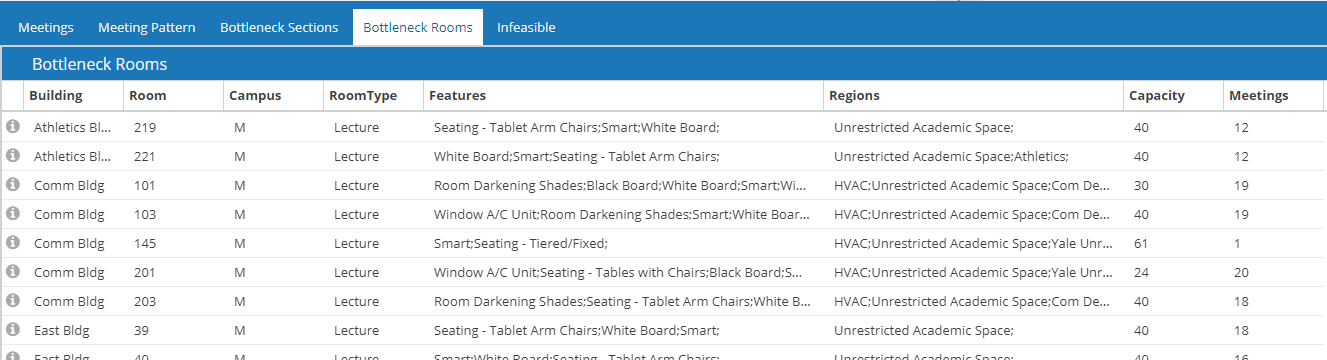1327x360 pixels.
Task: Click info icon for Comm Bldg room 103
Action: click(13, 214)
